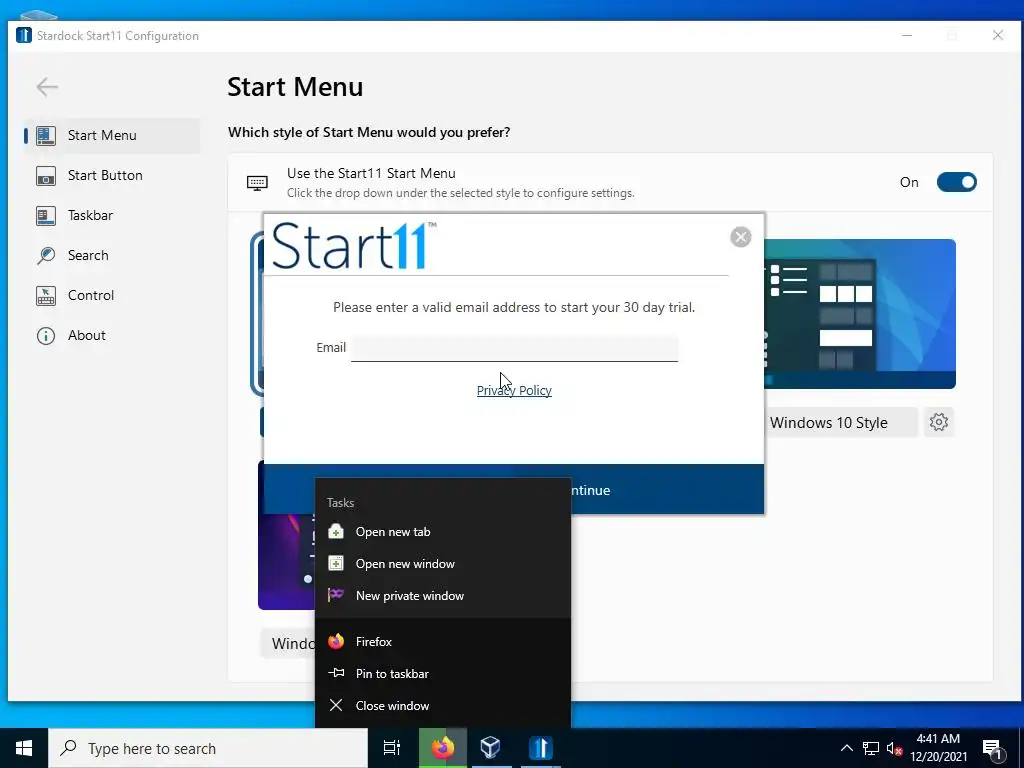Click the Start11 taskbar icon

pyautogui.click(x=541, y=748)
